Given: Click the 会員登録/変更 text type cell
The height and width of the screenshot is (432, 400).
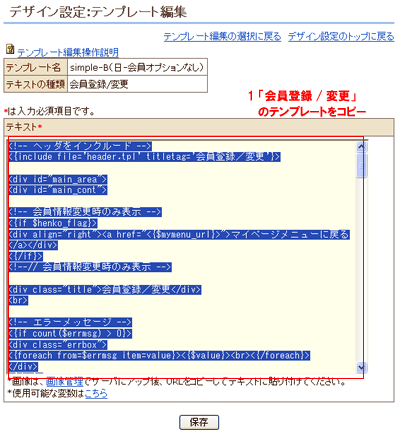Looking at the screenshot, I should coord(137,84).
